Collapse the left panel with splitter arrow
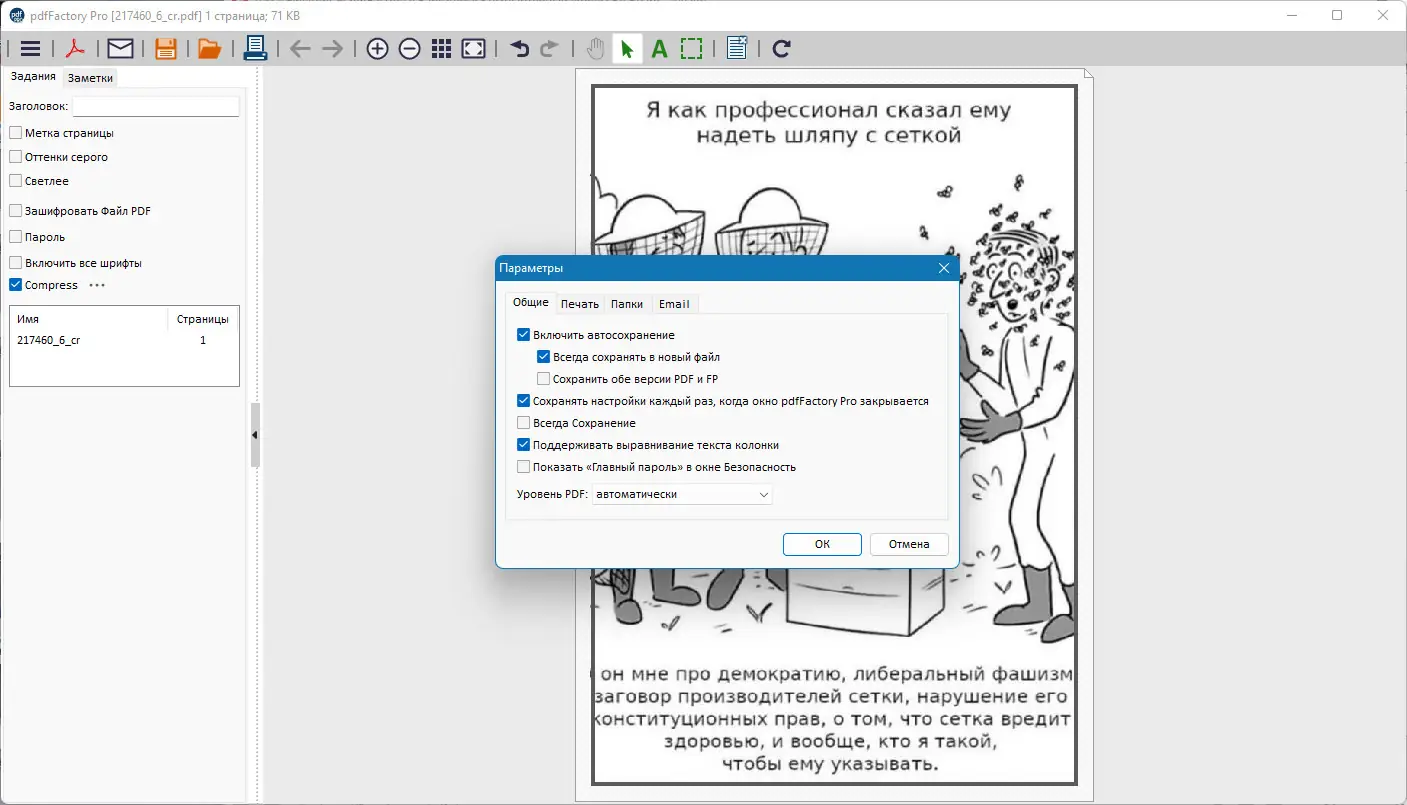The image size is (1407, 805). (x=255, y=435)
